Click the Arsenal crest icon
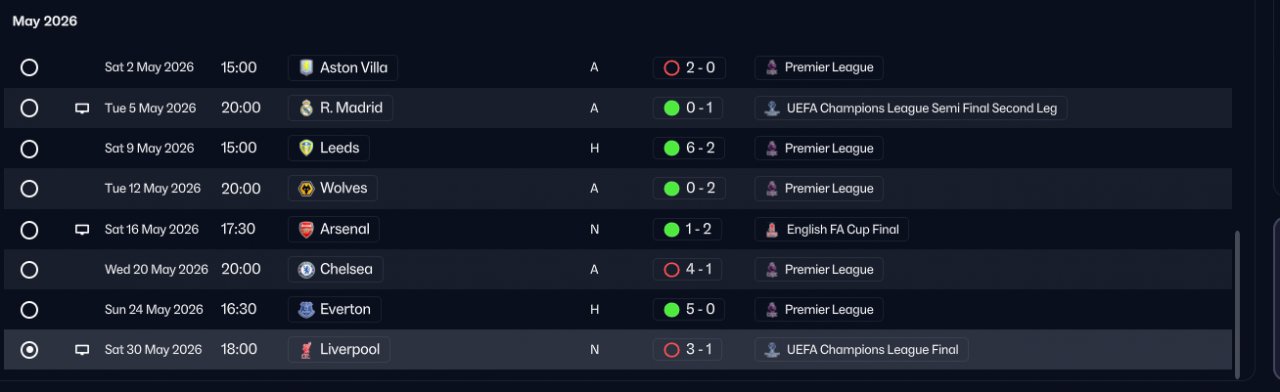 [x=306, y=229]
